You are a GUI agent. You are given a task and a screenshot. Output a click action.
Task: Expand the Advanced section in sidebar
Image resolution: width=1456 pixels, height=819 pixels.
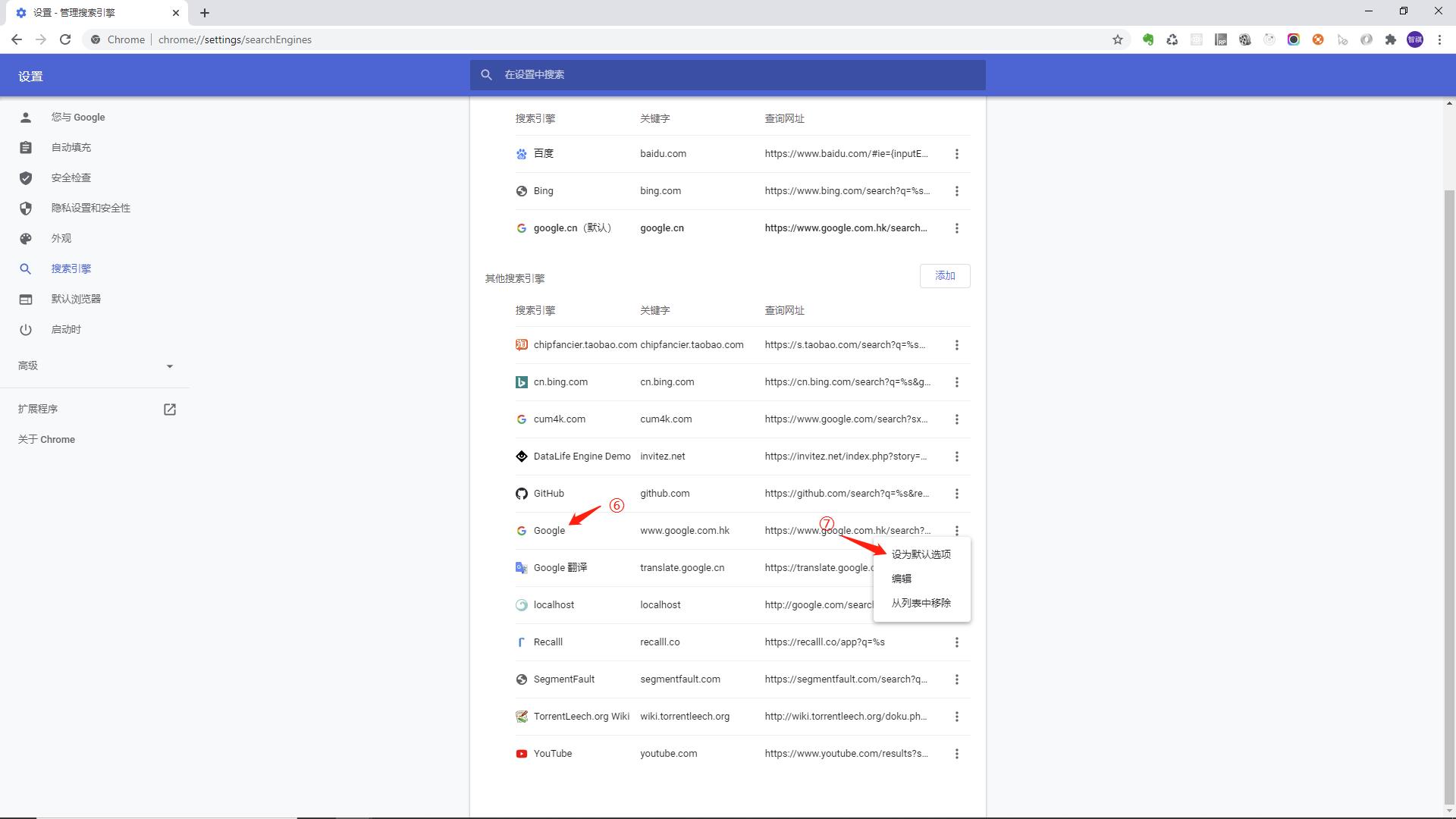tap(96, 366)
